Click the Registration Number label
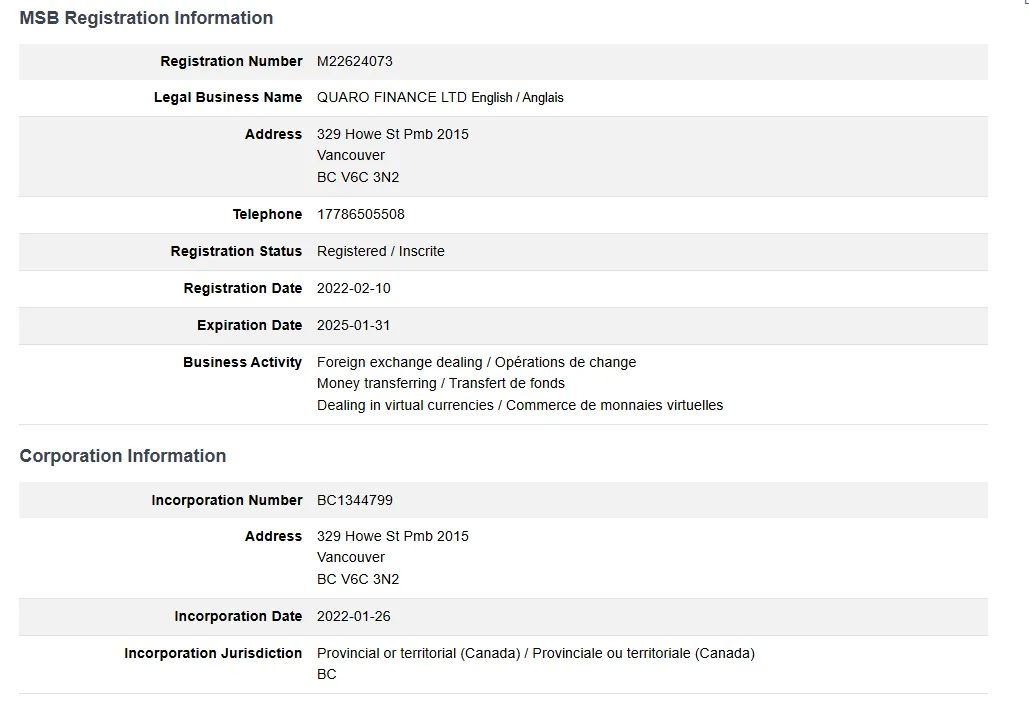1029x708 pixels. (x=231, y=61)
